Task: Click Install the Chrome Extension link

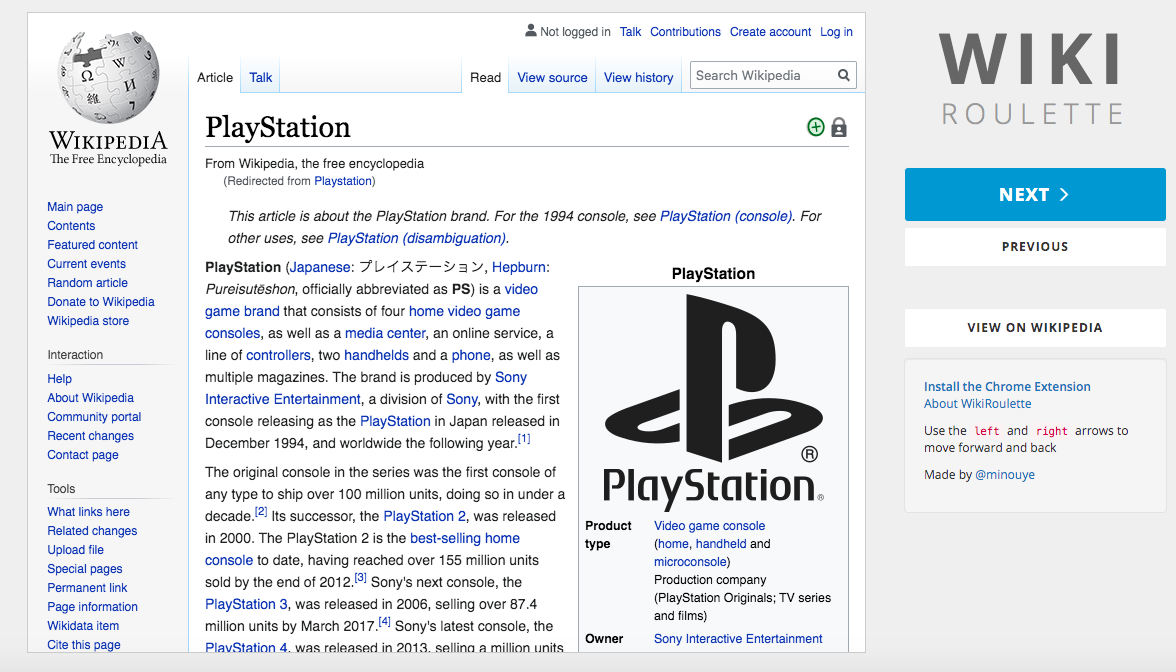Action: click(1006, 387)
